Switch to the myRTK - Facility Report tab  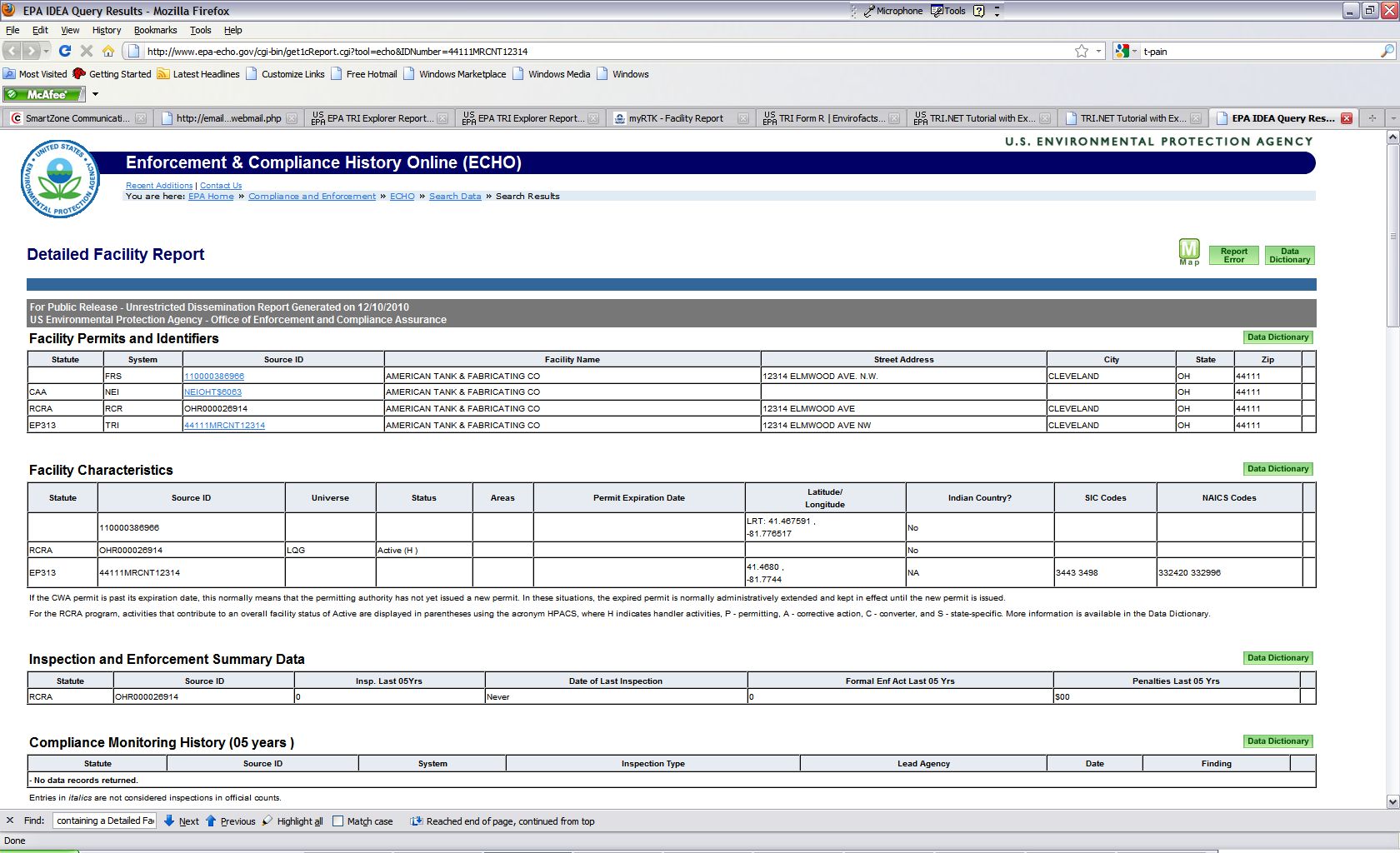click(x=677, y=117)
